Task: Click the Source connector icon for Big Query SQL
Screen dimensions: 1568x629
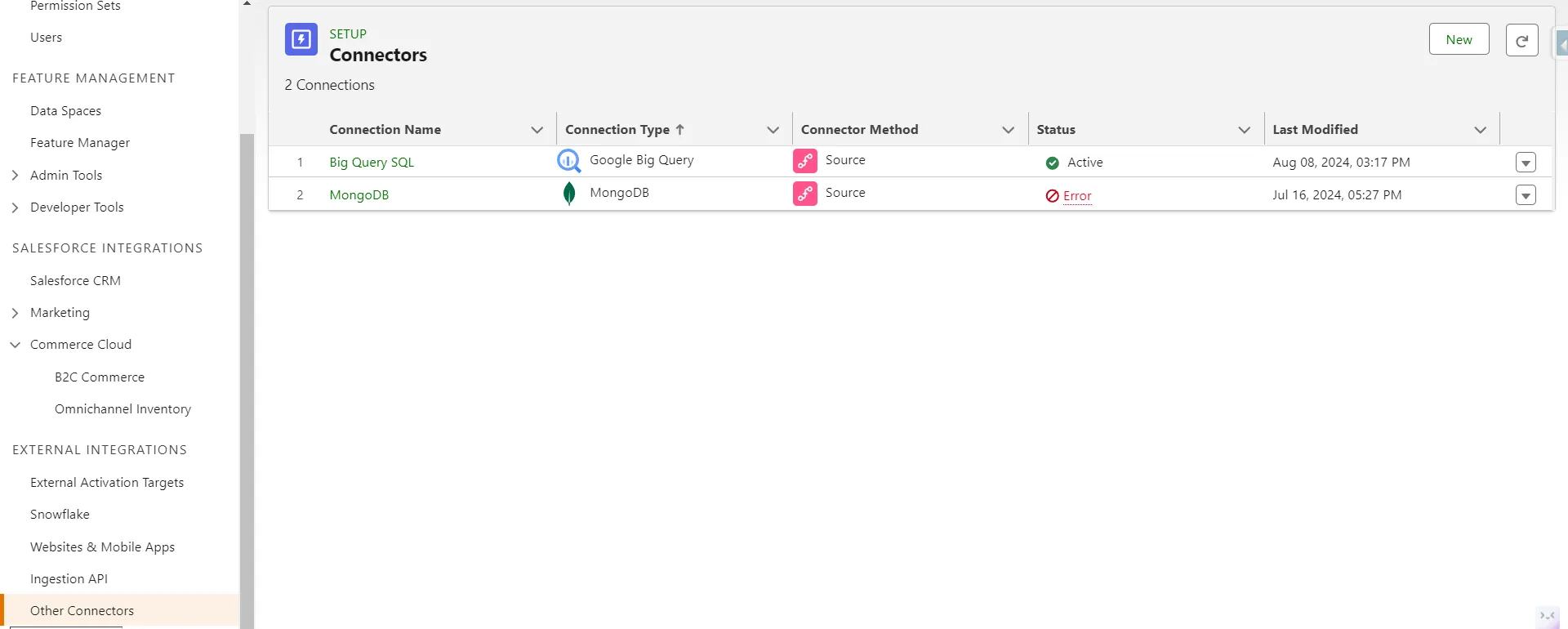Action: click(804, 161)
